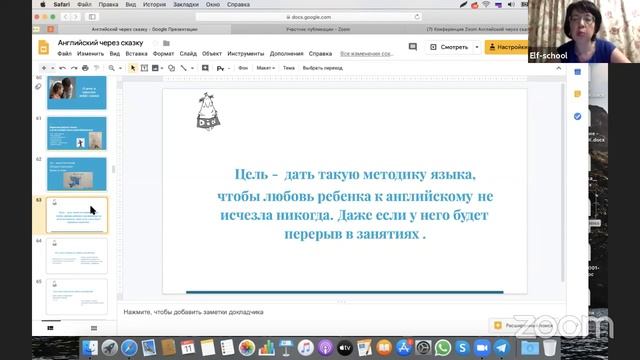
Task: Select slide 61 thumbnail
Action: coord(77,133)
